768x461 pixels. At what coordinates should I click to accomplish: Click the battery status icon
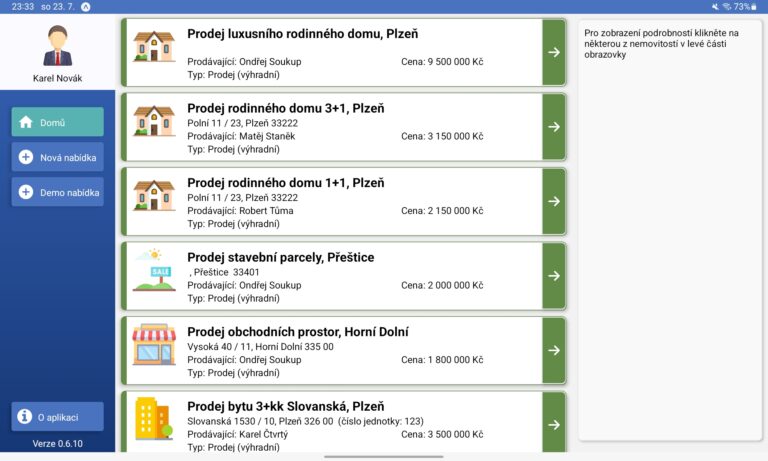(x=757, y=7)
